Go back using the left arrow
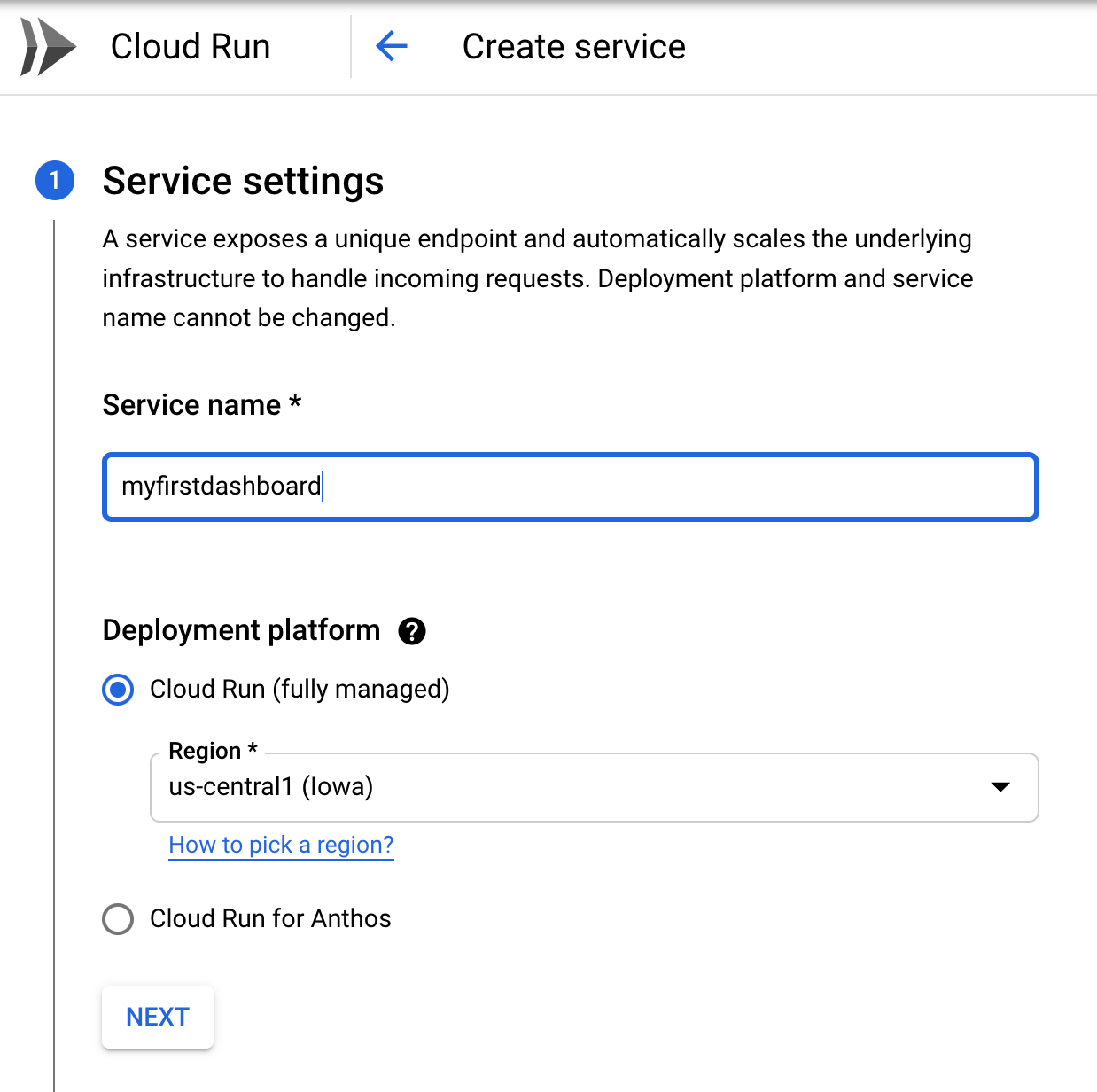1097x1092 pixels. point(392,46)
